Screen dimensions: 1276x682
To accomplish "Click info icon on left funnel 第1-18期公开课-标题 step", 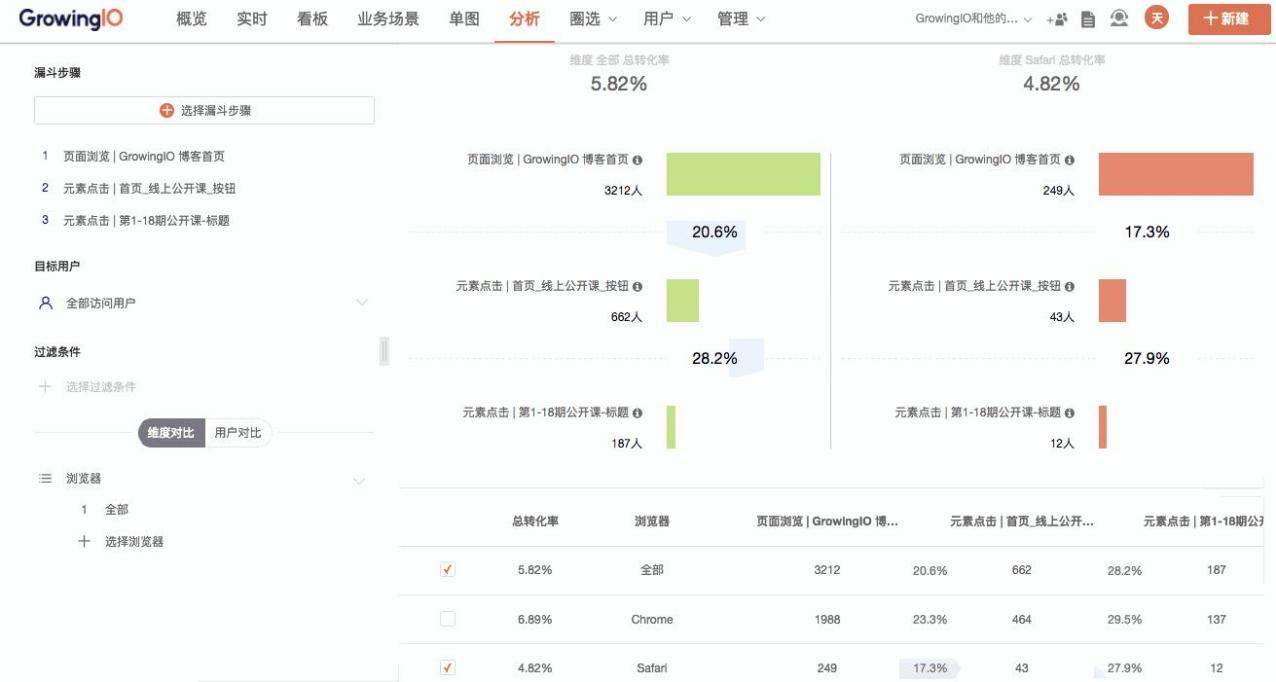I will point(638,413).
